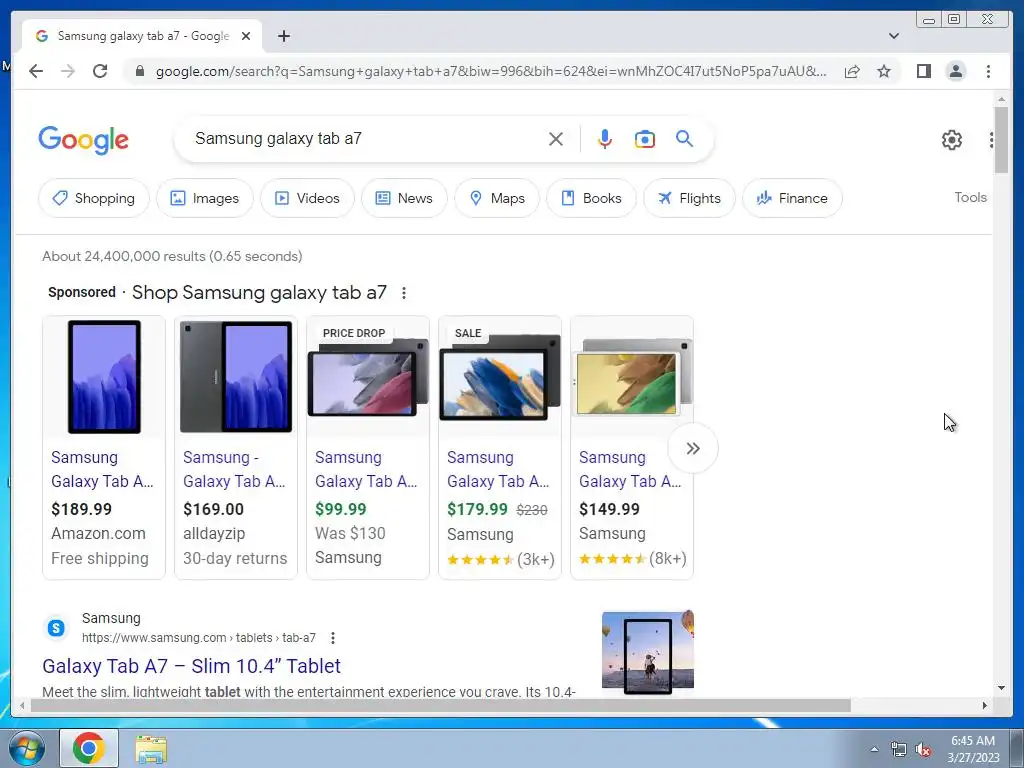Viewport: 1024px width, 768px height.
Task: Open the $99.99 price drop product link
Action: (x=366, y=470)
